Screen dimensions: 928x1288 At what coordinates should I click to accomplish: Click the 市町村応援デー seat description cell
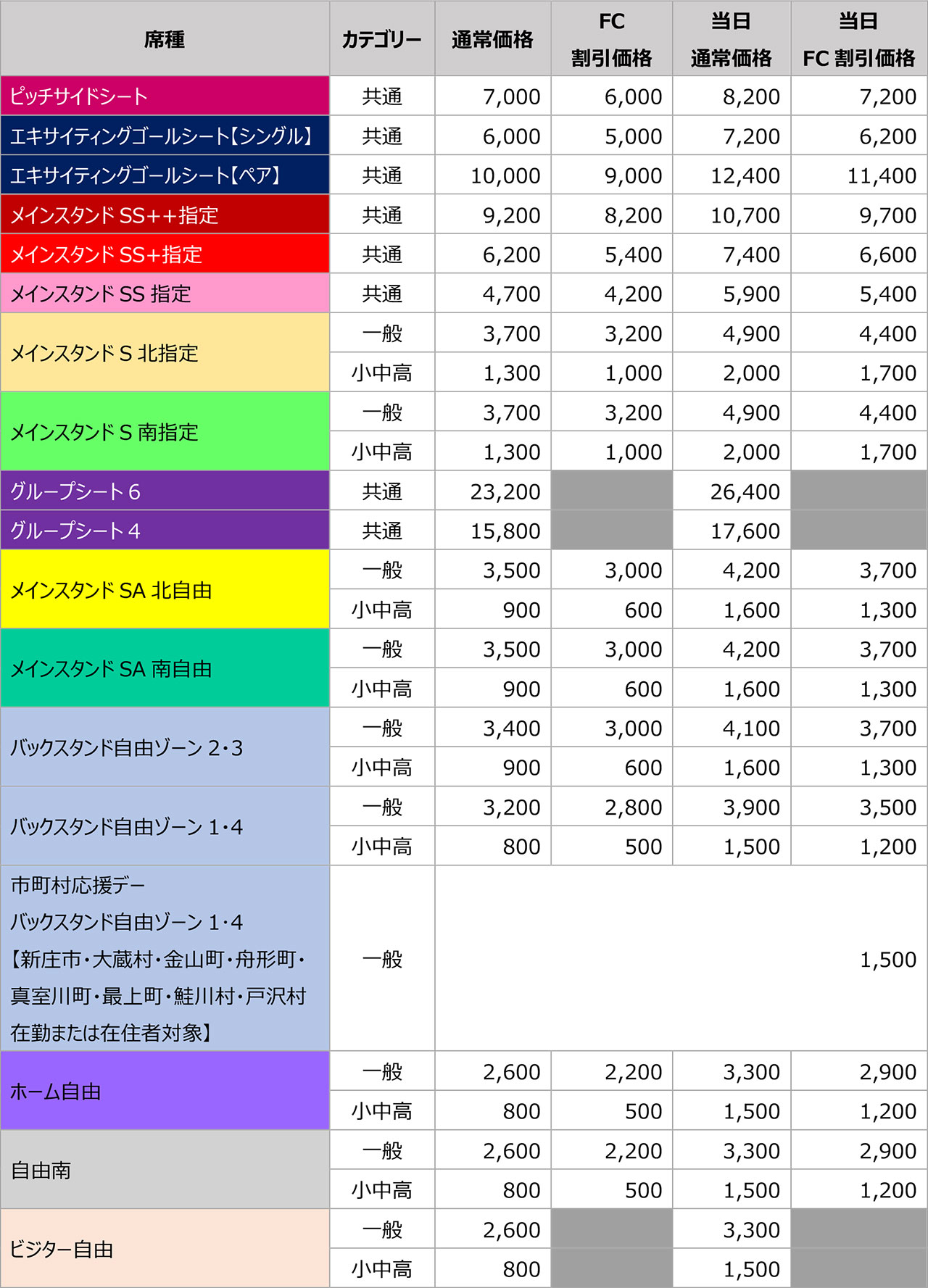165,958
